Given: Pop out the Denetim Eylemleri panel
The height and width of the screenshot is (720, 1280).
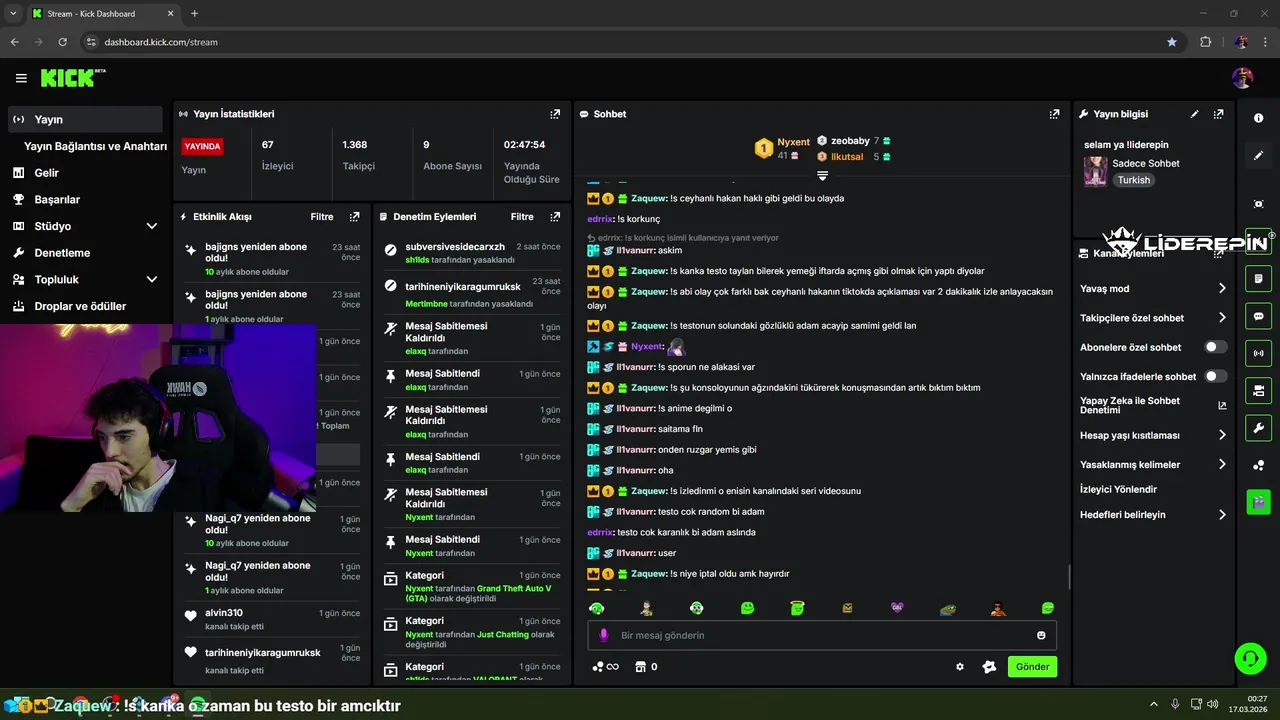Looking at the screenshot, I should (555, 216).
